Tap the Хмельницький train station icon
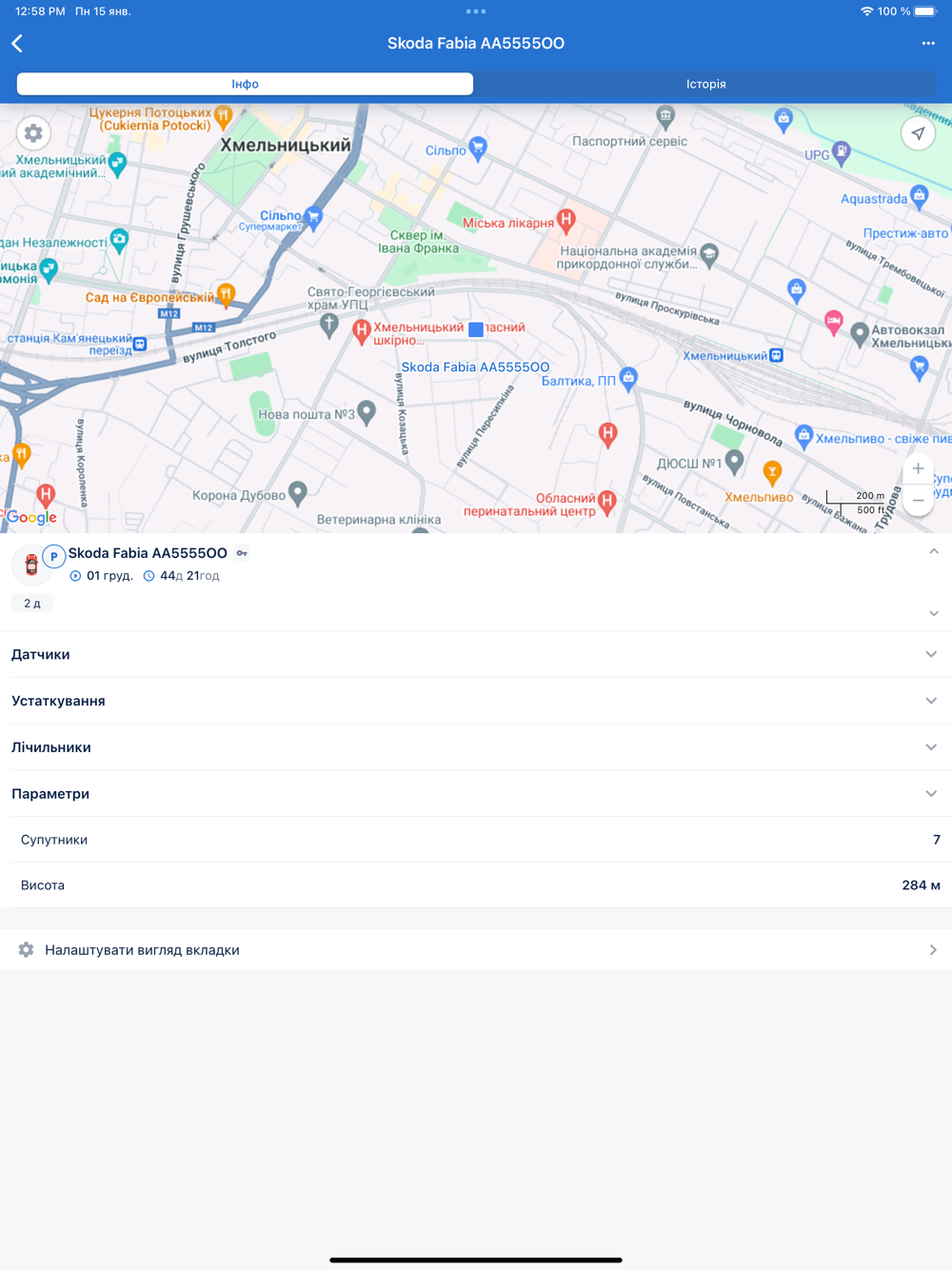952x1270 pixels. tap(777, 356)
